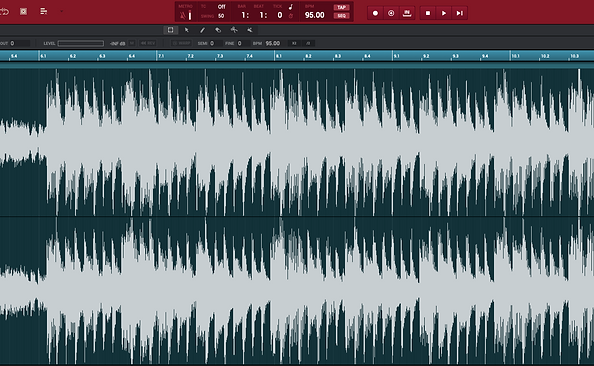Enable the WARP checkbox
The height and width of the screenshot is (366, 594).
point(181,43)
